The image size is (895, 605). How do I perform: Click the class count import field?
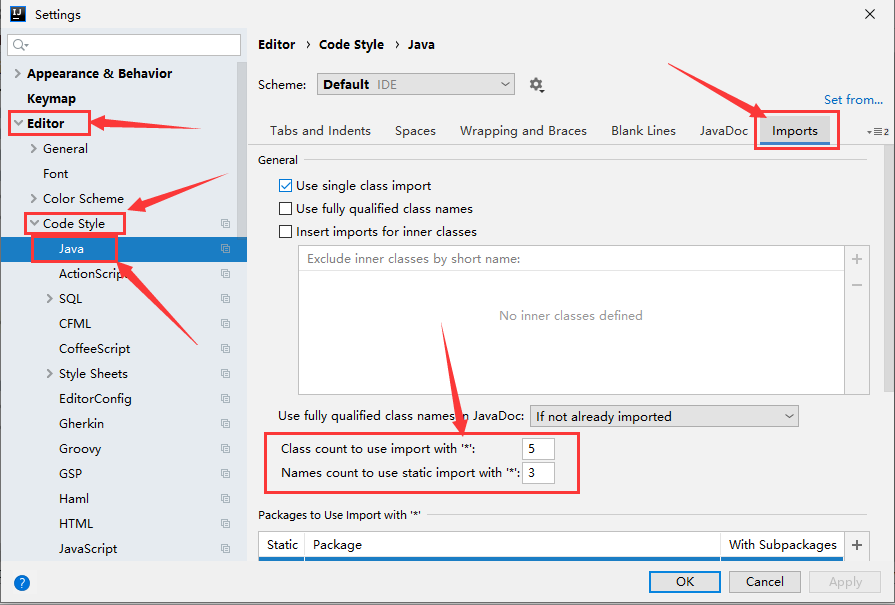pyautogui.click(x=538, y=449)
